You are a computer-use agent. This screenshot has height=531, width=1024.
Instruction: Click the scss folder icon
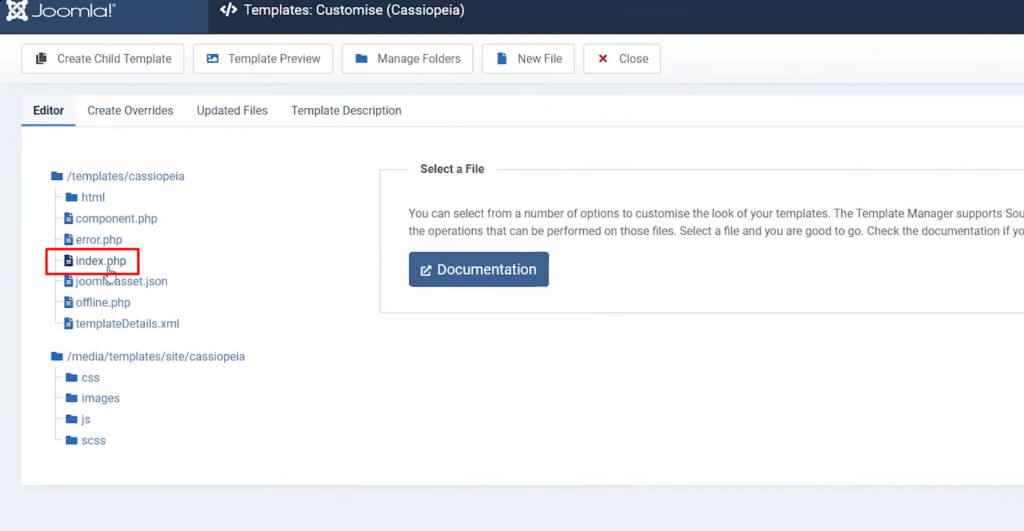[71, 441]
